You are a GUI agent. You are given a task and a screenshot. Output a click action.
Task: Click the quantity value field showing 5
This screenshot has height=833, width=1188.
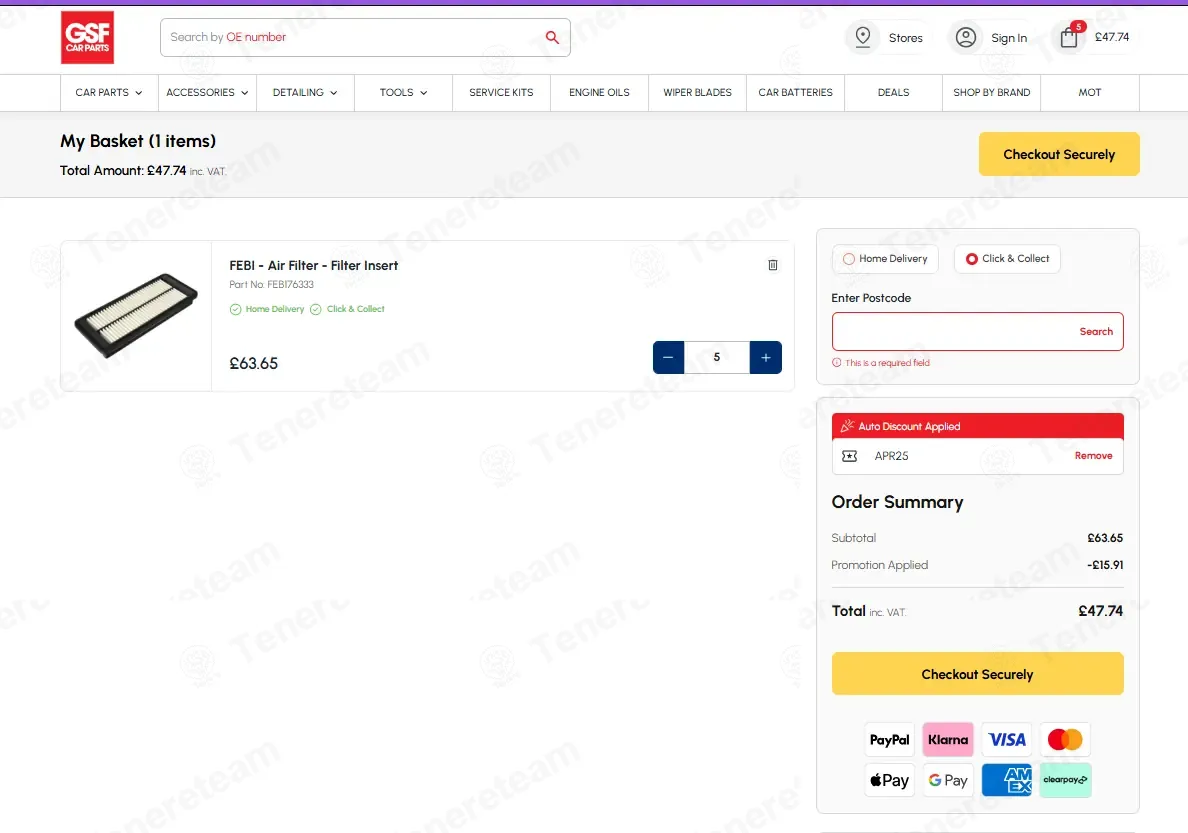[717, 357]
